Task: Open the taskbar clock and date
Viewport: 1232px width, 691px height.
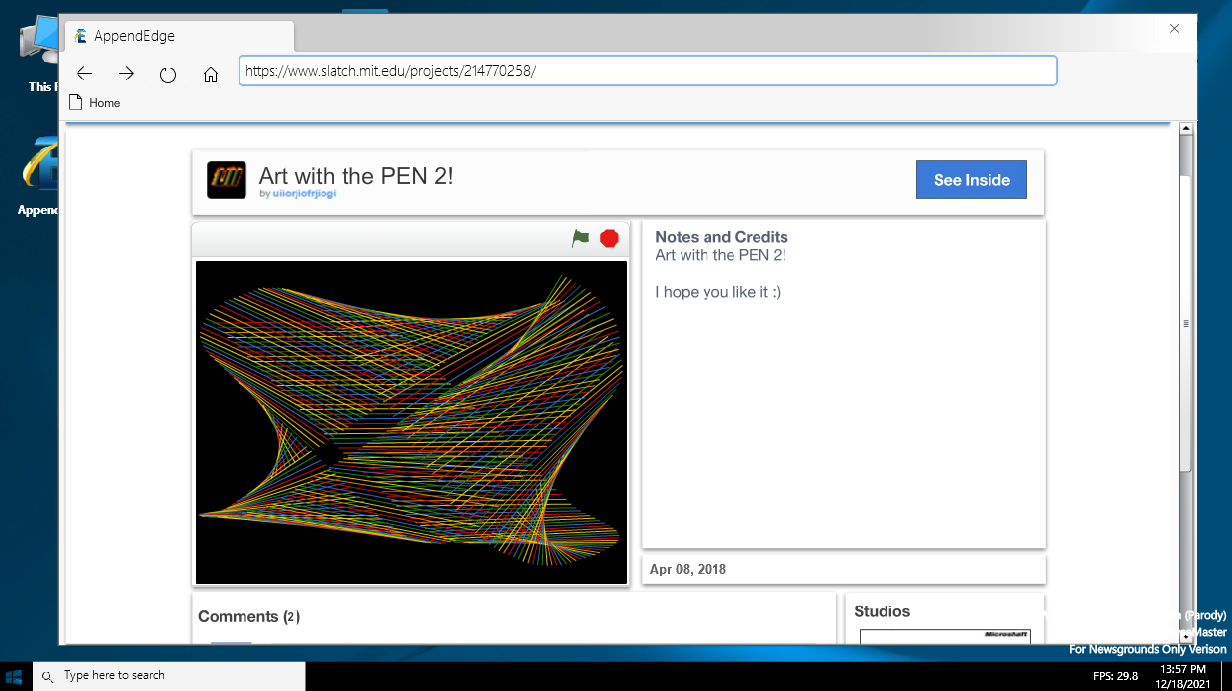Action: 1184,676
